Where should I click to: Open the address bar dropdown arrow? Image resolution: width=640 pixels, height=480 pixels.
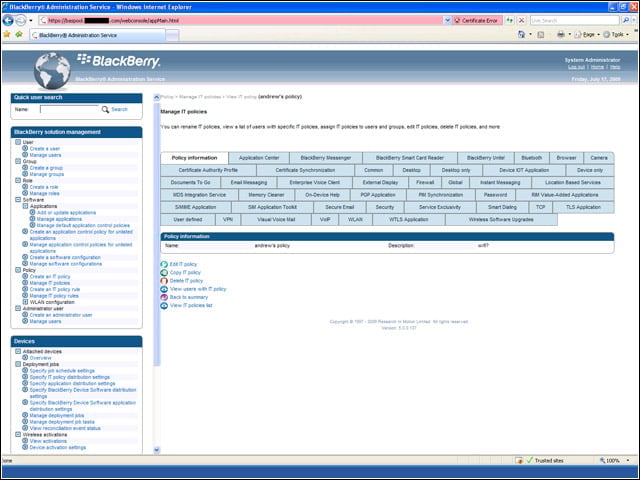pos(447,20)
